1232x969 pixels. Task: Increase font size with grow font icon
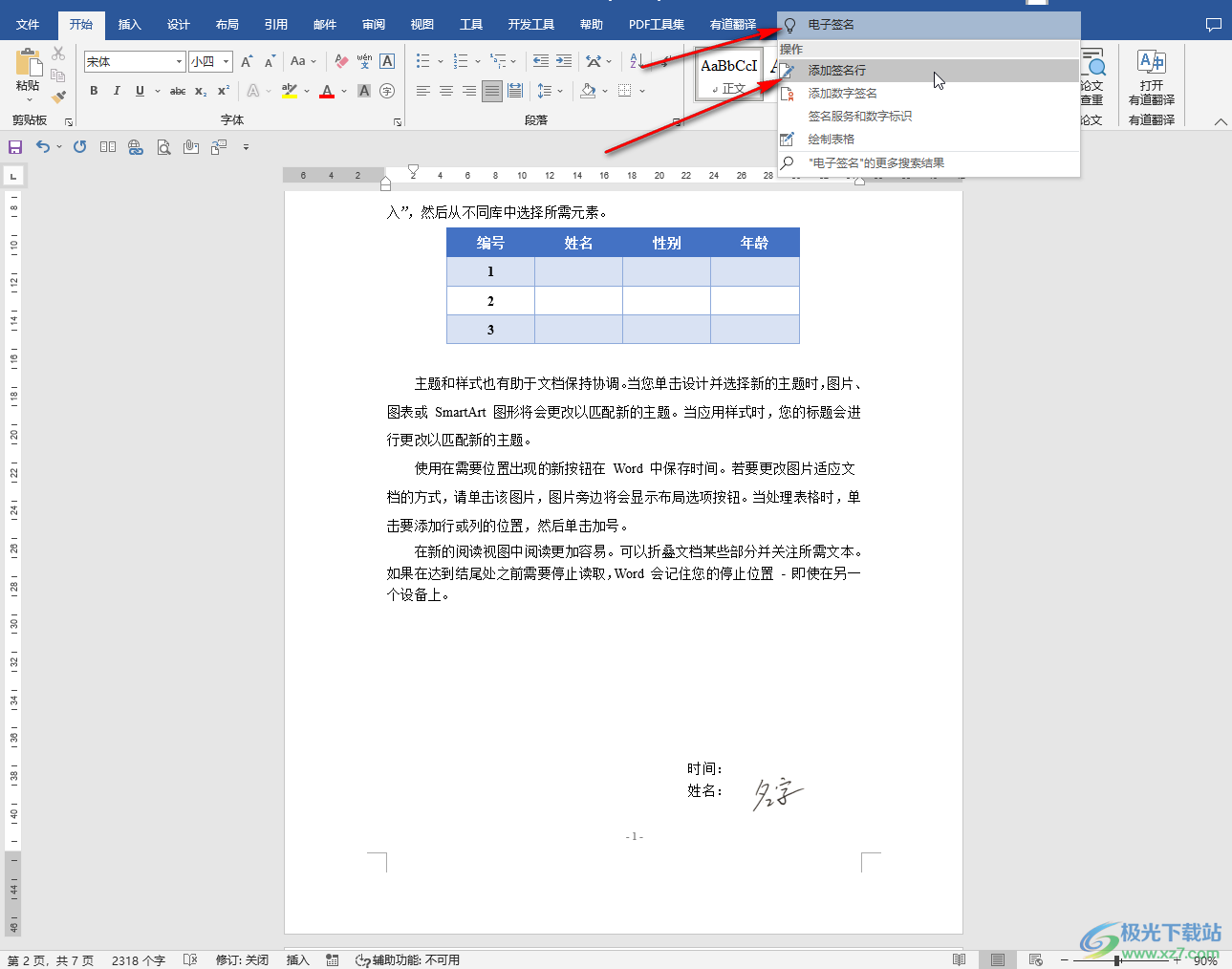(x=247, y=62)
